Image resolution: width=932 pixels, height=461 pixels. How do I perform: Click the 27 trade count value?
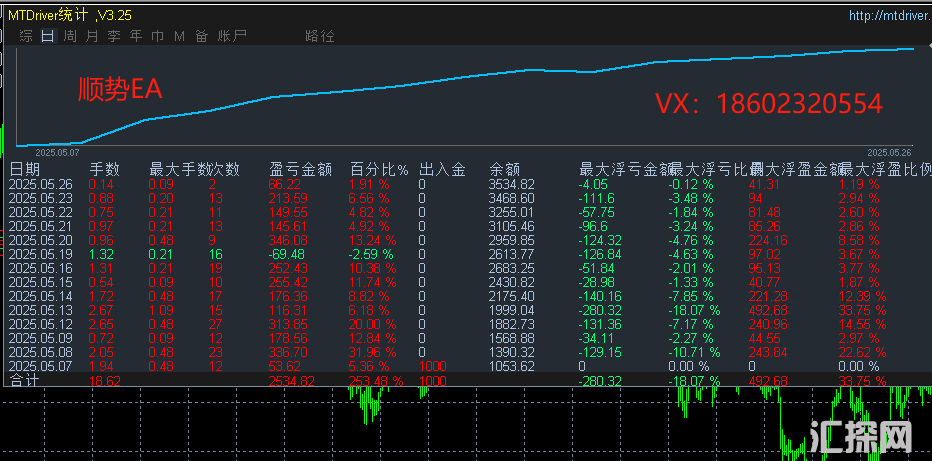pos(216,324)
